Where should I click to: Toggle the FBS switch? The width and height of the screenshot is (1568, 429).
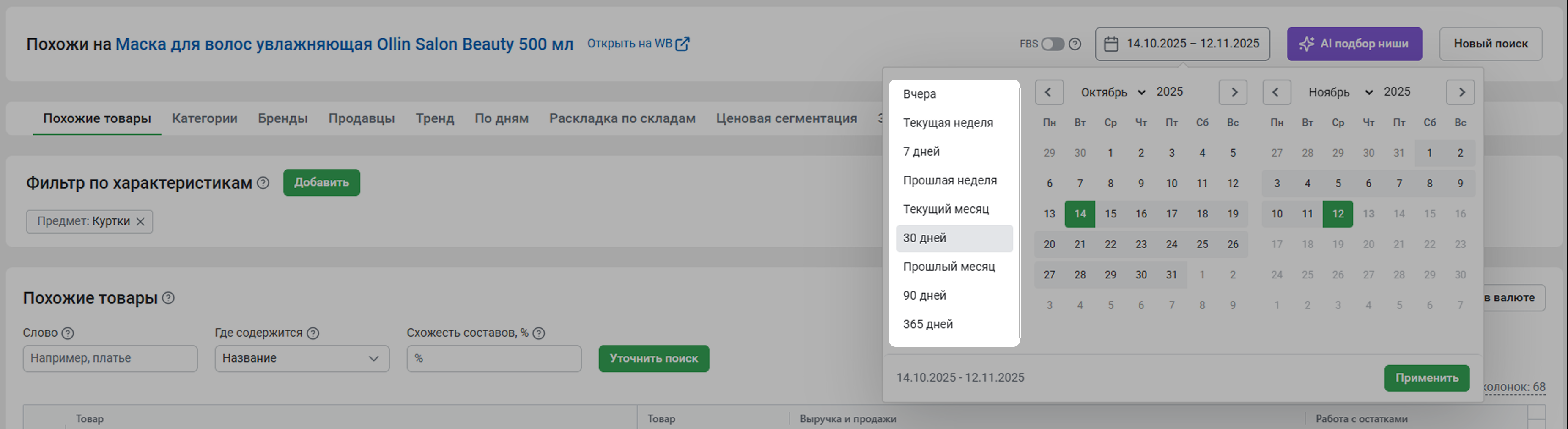1052,44
